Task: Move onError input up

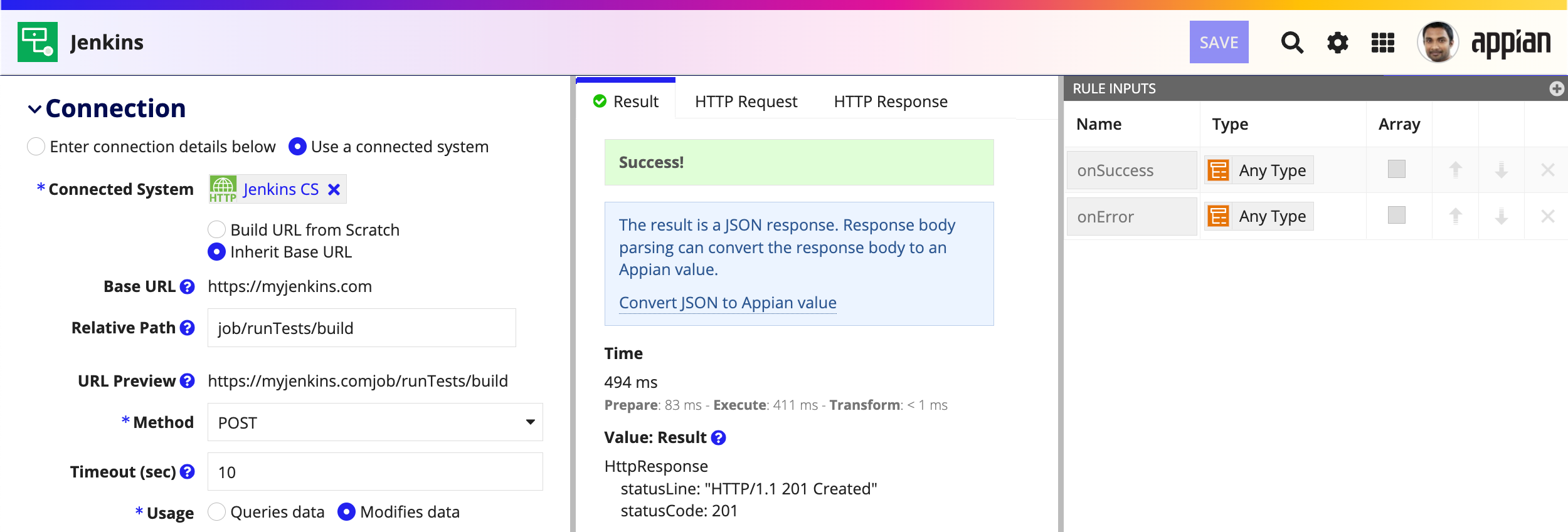Action: click(1455, 216)
